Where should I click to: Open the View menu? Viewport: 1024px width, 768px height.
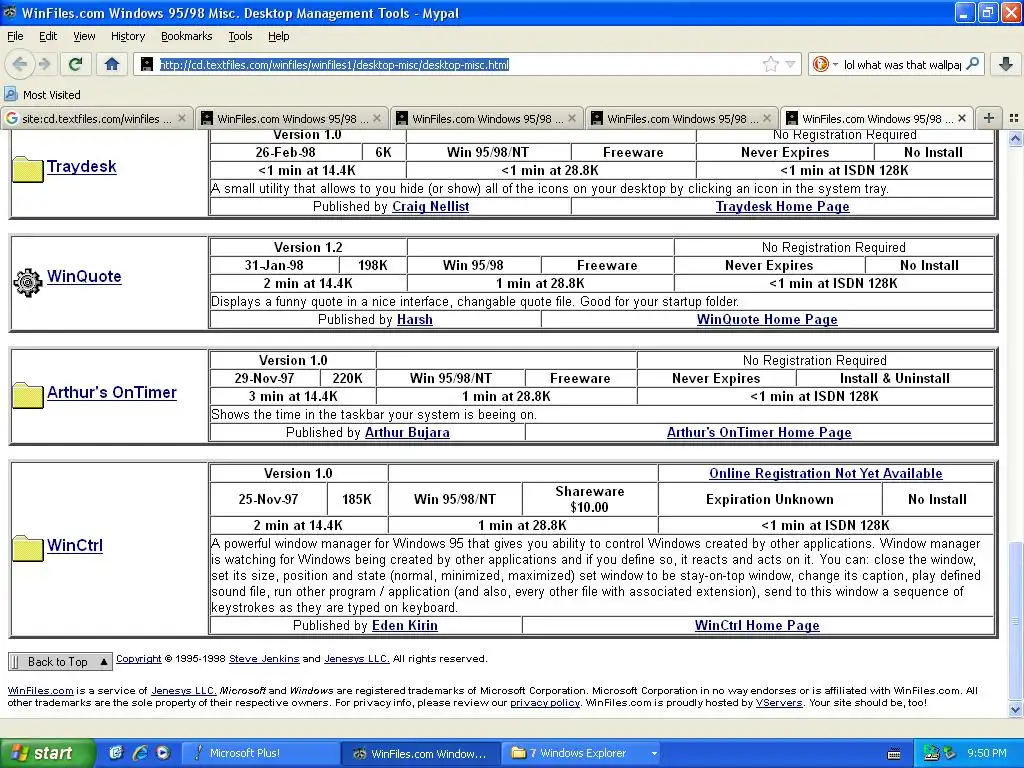click(x=84, y=36)
